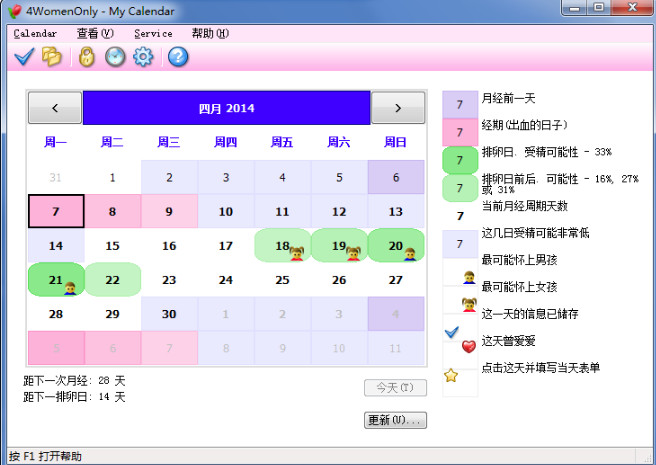Open settings gear toolbar icon
Image resolution: width=656 pixels, height=465 pixels.
pyautogui.click(x=143, y=57)
